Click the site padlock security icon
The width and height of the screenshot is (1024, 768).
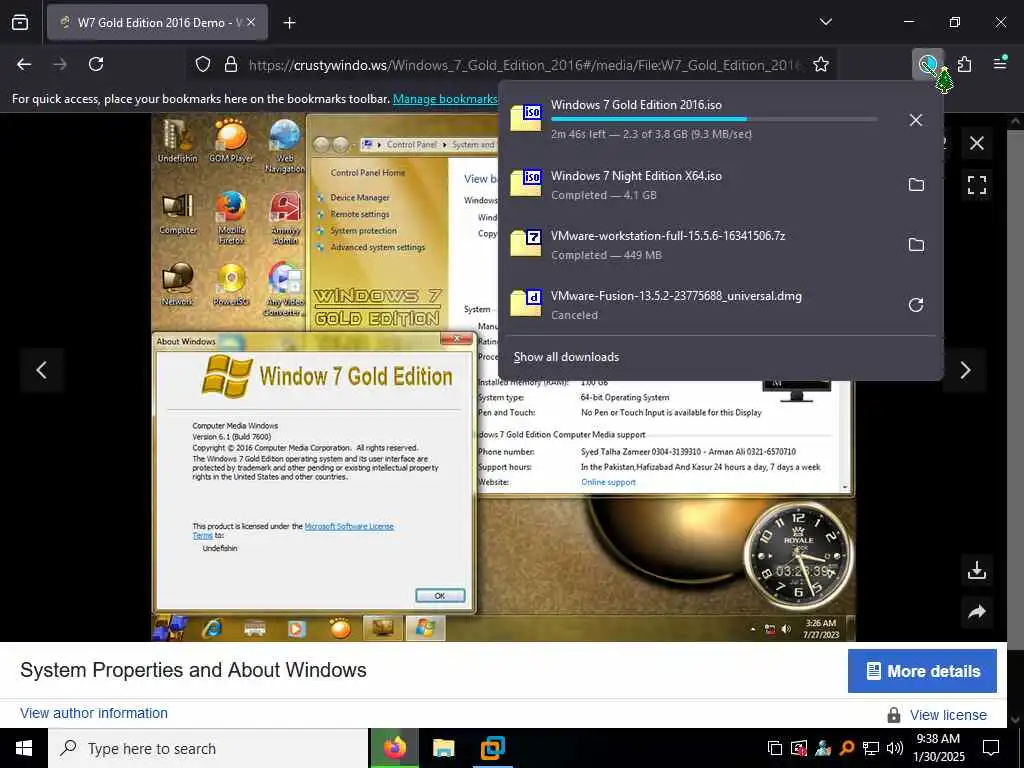(231, 65)
